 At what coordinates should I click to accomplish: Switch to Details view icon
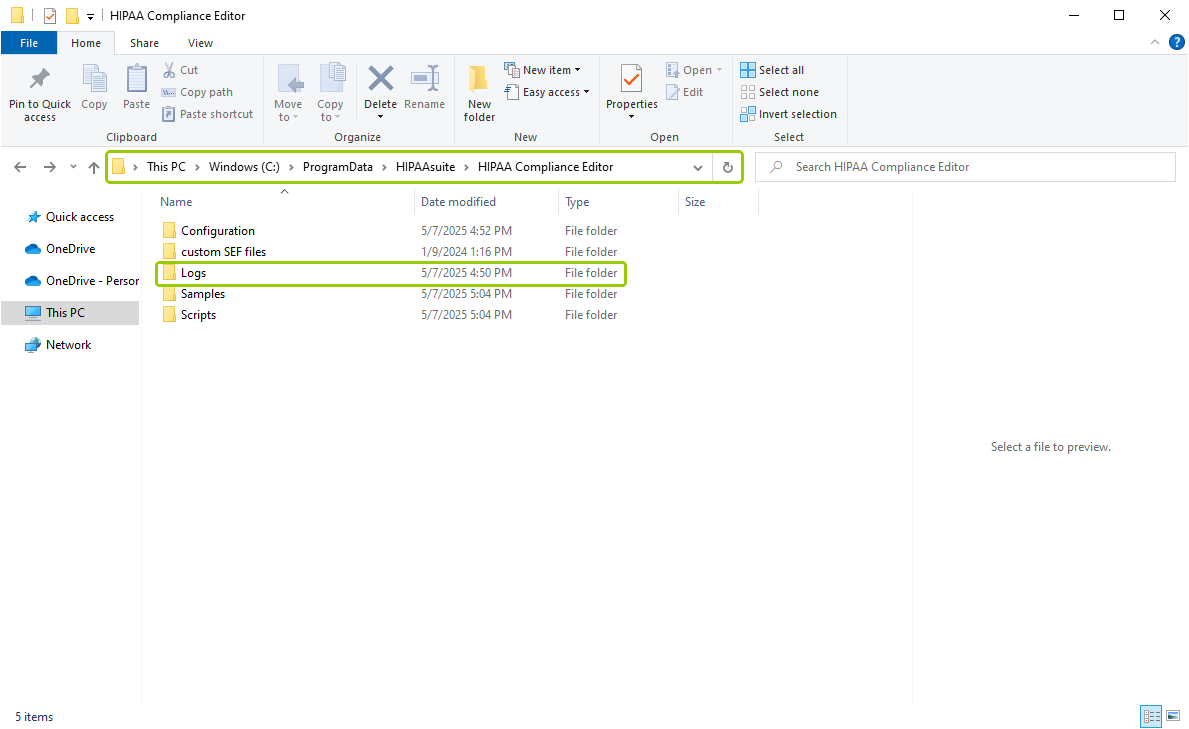click(x=1151, y=716)
